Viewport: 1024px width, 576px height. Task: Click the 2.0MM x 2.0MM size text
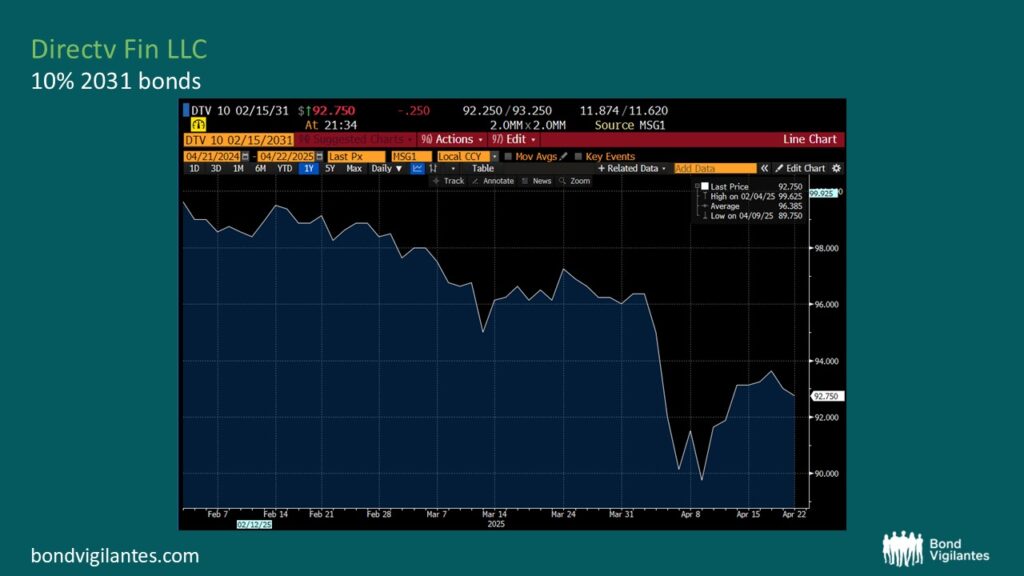[x=528, y=125]
